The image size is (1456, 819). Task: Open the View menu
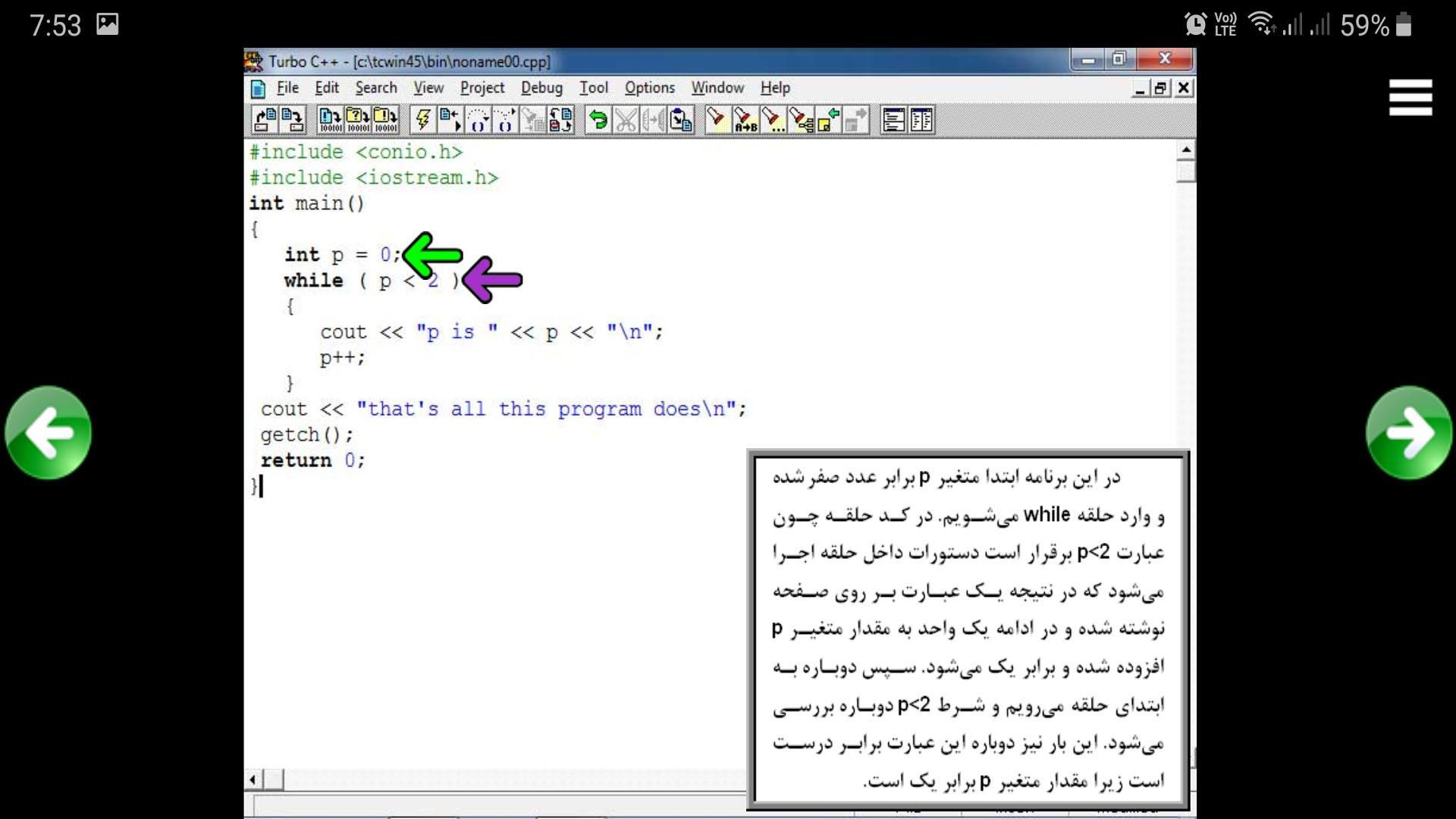click(428, 88)
